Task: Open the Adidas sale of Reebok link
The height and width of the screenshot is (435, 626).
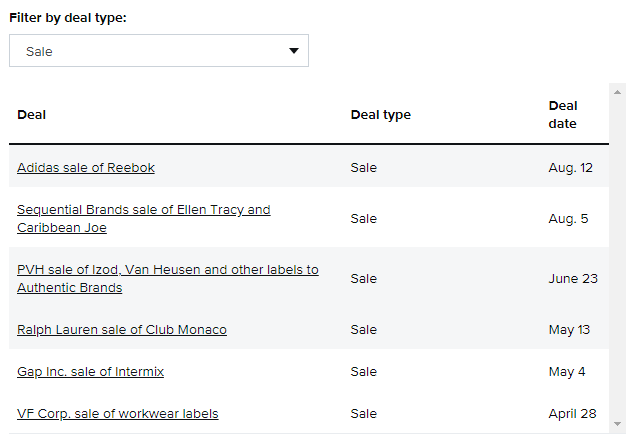Action: click(86, 168)
